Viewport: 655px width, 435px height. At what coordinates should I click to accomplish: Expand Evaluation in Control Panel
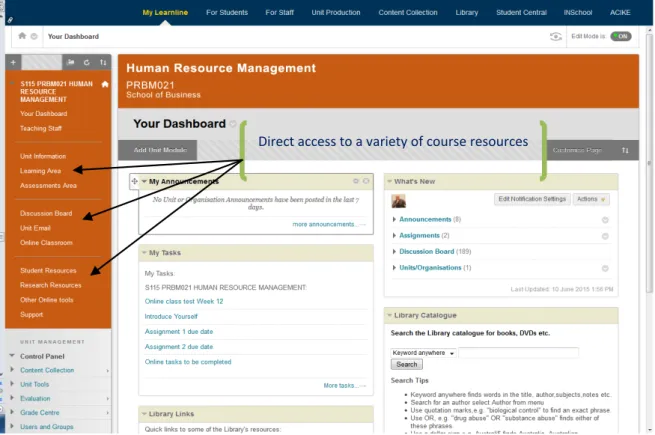point(12,398)
